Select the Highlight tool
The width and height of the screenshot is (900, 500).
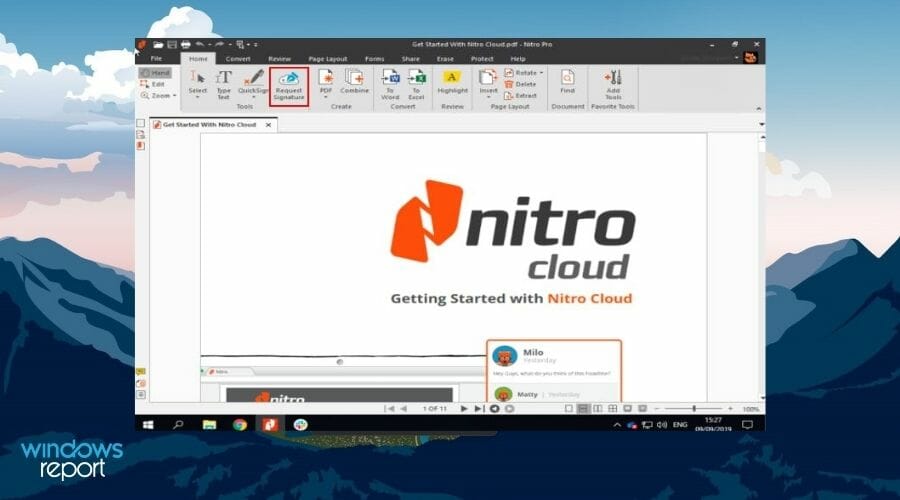[452, 82]
